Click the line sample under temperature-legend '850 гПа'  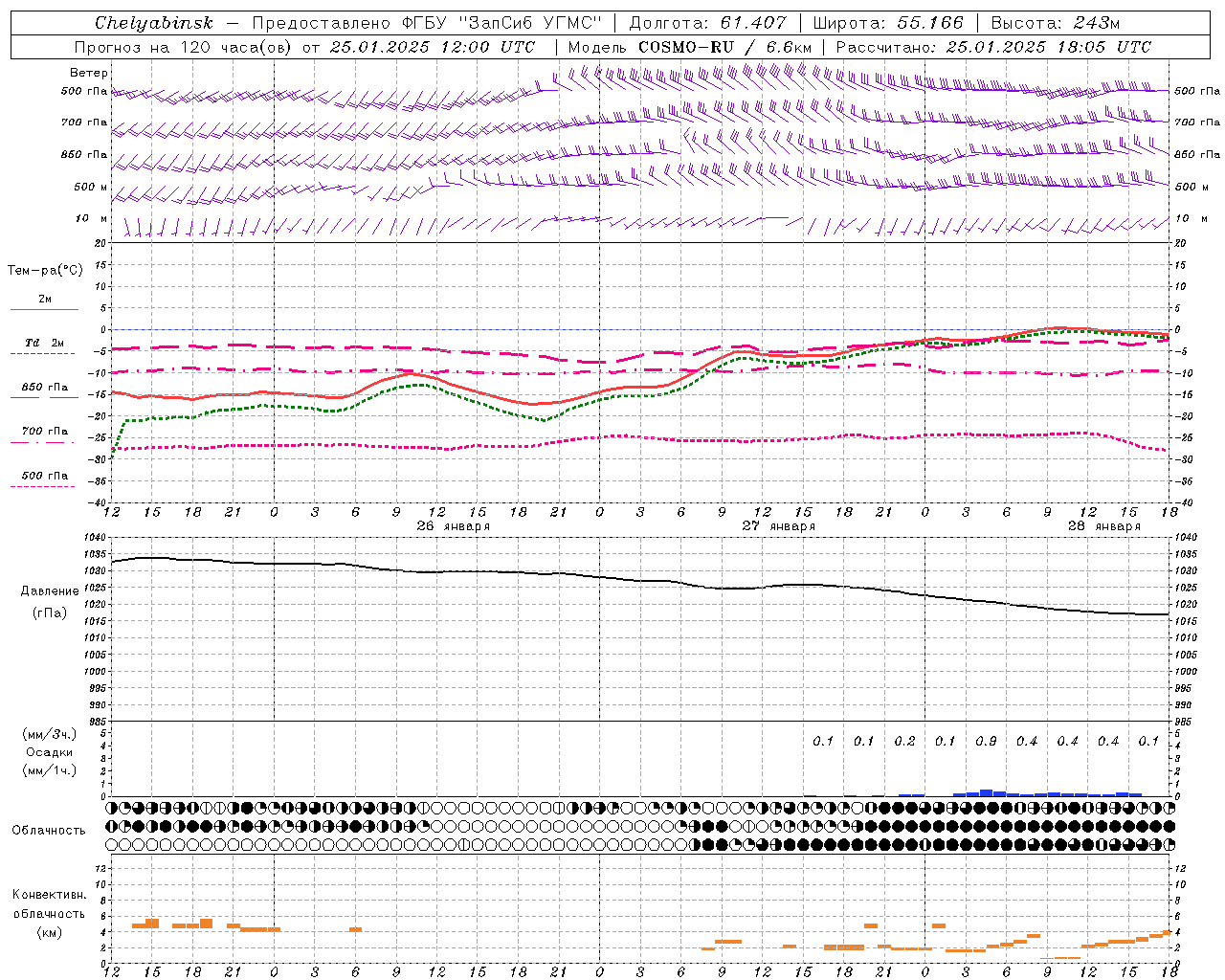[44, 397]
